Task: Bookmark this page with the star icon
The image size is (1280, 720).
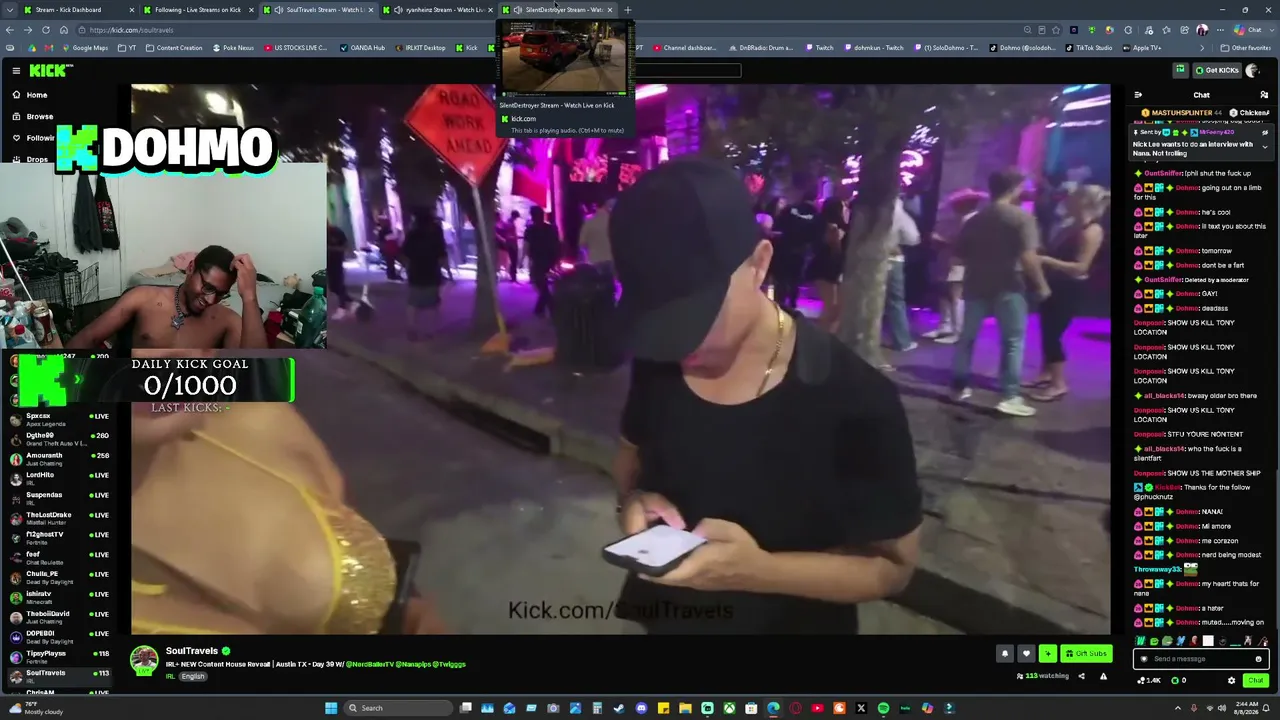Action: [1057, 30]
